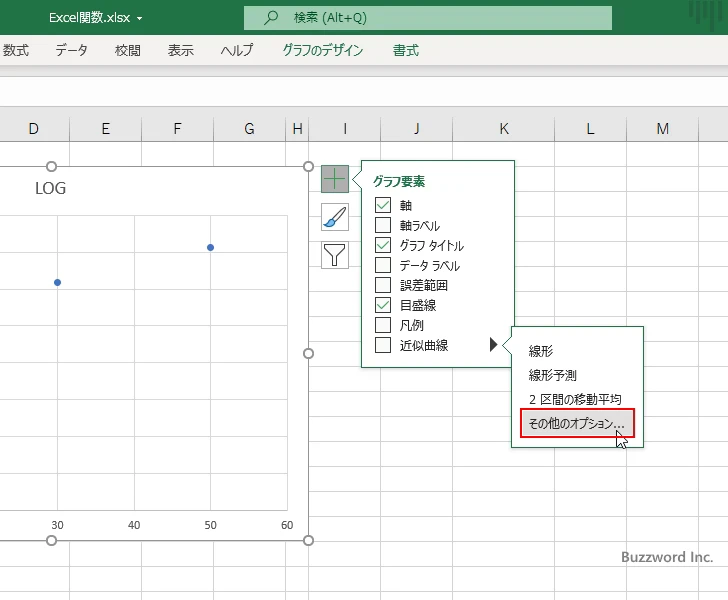Enable the 凡例 checkbox

pyautogui.click(x=383, y=325)
